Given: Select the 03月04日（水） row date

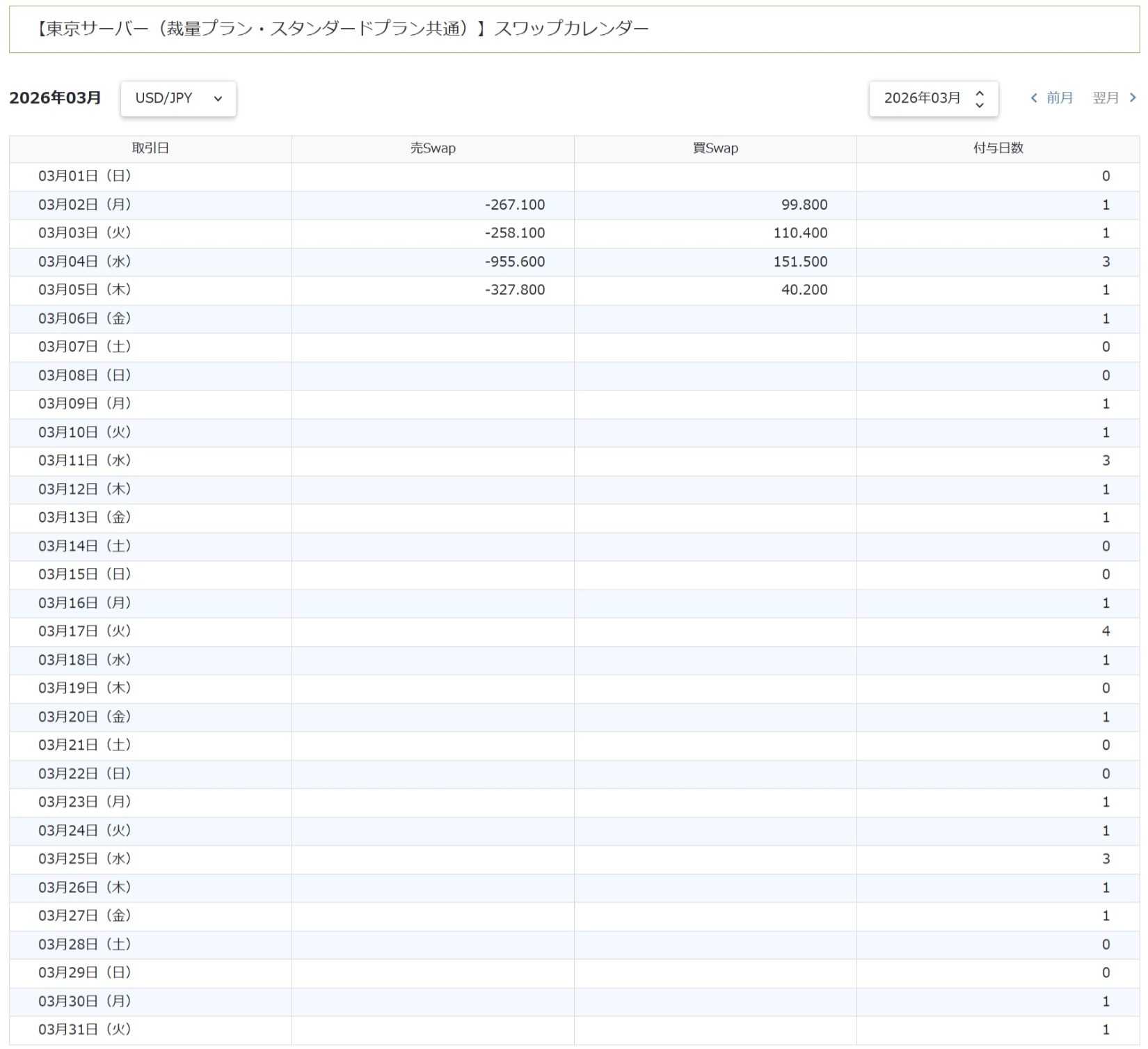Looking at the screenshot, I should pyautogui.click(x=85, y=262).
